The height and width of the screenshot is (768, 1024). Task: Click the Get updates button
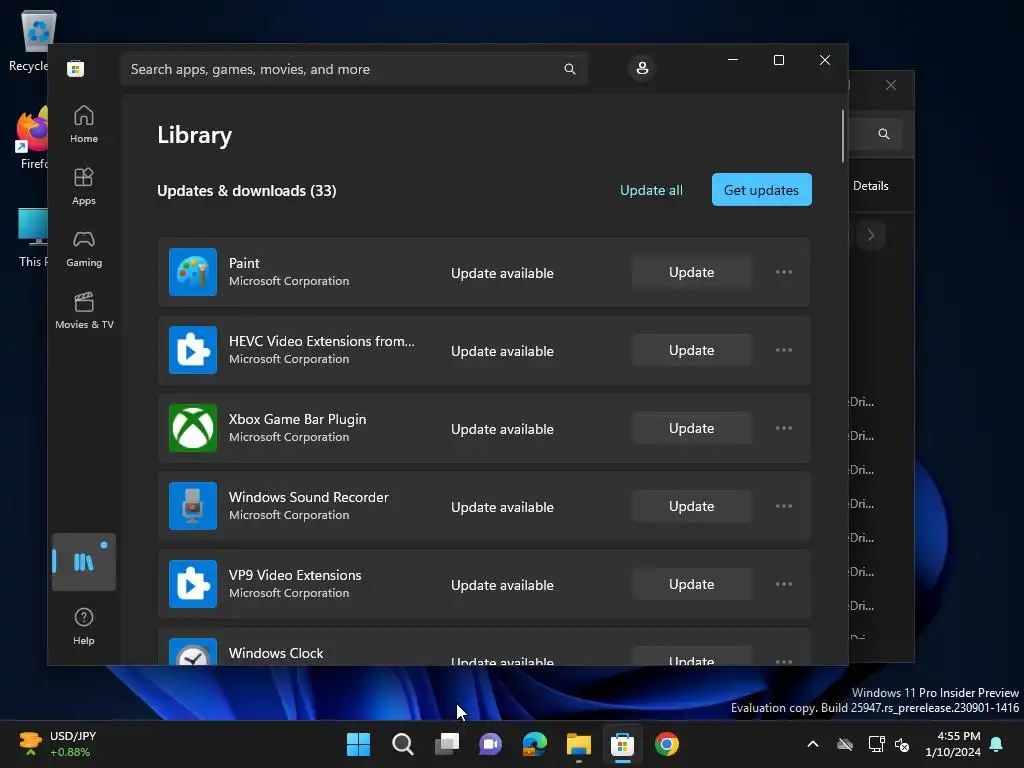click(x=761, y=189)
